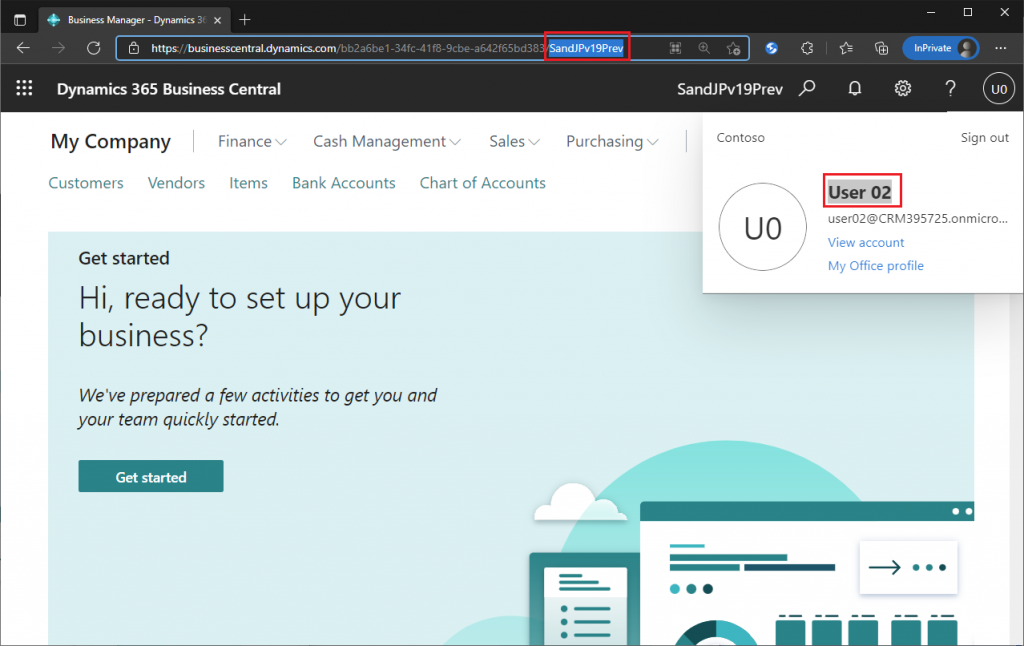Expand the Purchasing menu
This screenshot has height=646, width=1024.
click(x=613, y=141)
